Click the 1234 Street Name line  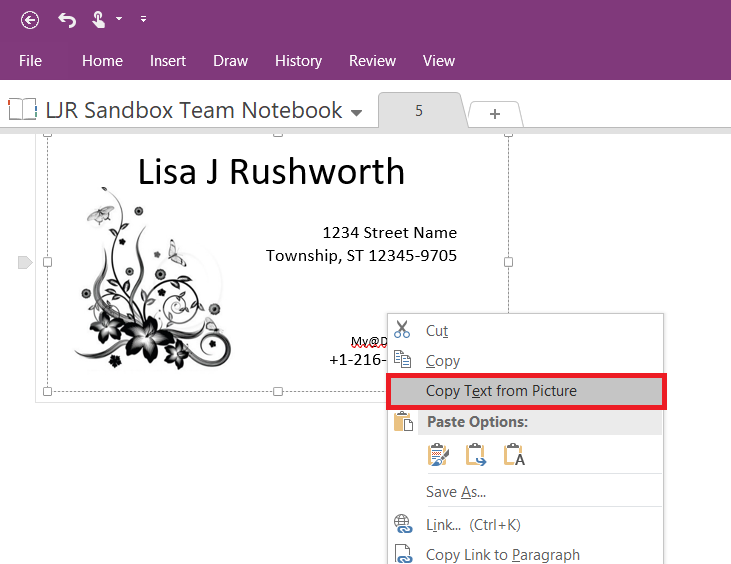pyautogui.click(x=390, y=232)
